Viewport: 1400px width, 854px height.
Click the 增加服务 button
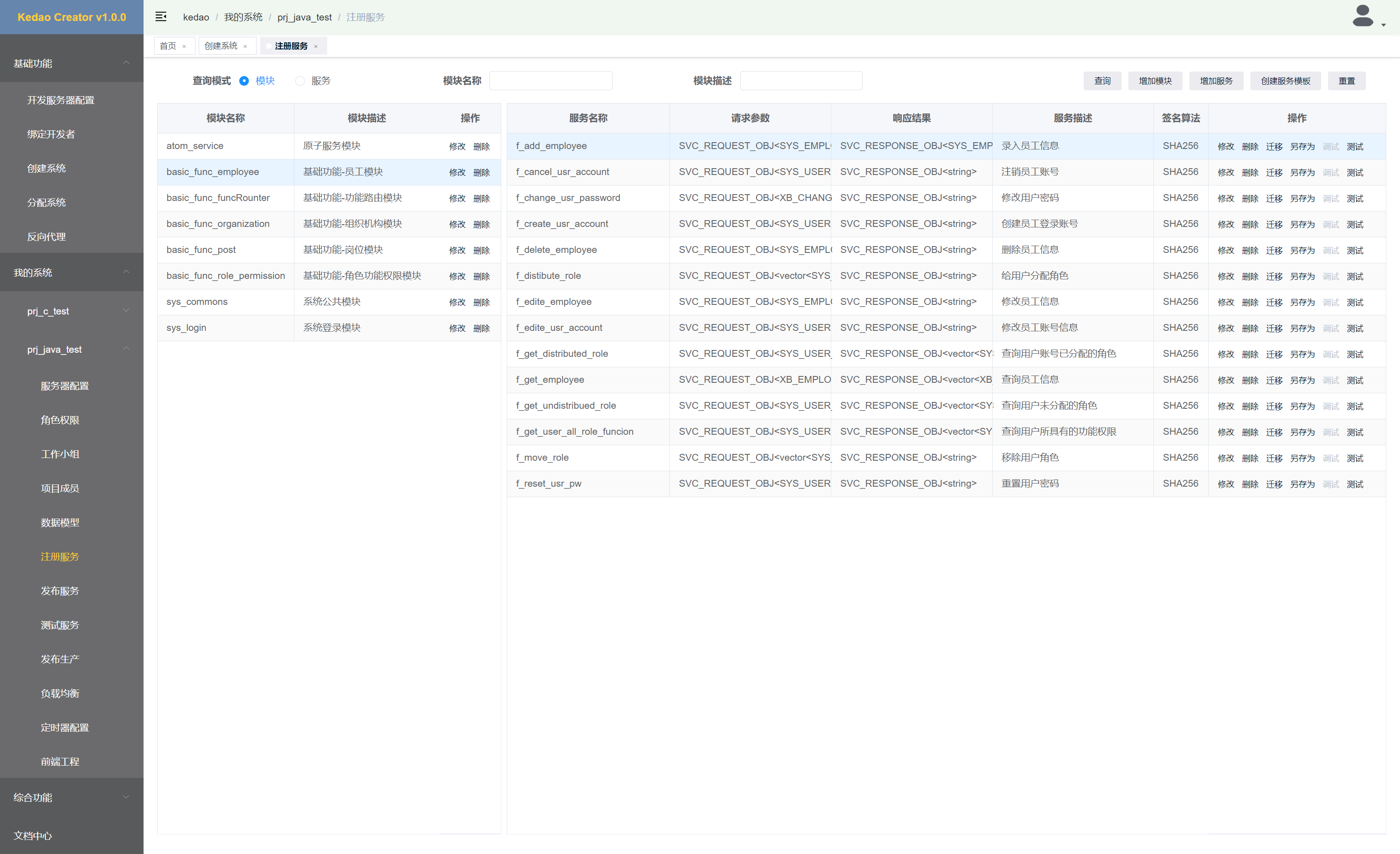pyautogui.click(x=1216, y=81)
